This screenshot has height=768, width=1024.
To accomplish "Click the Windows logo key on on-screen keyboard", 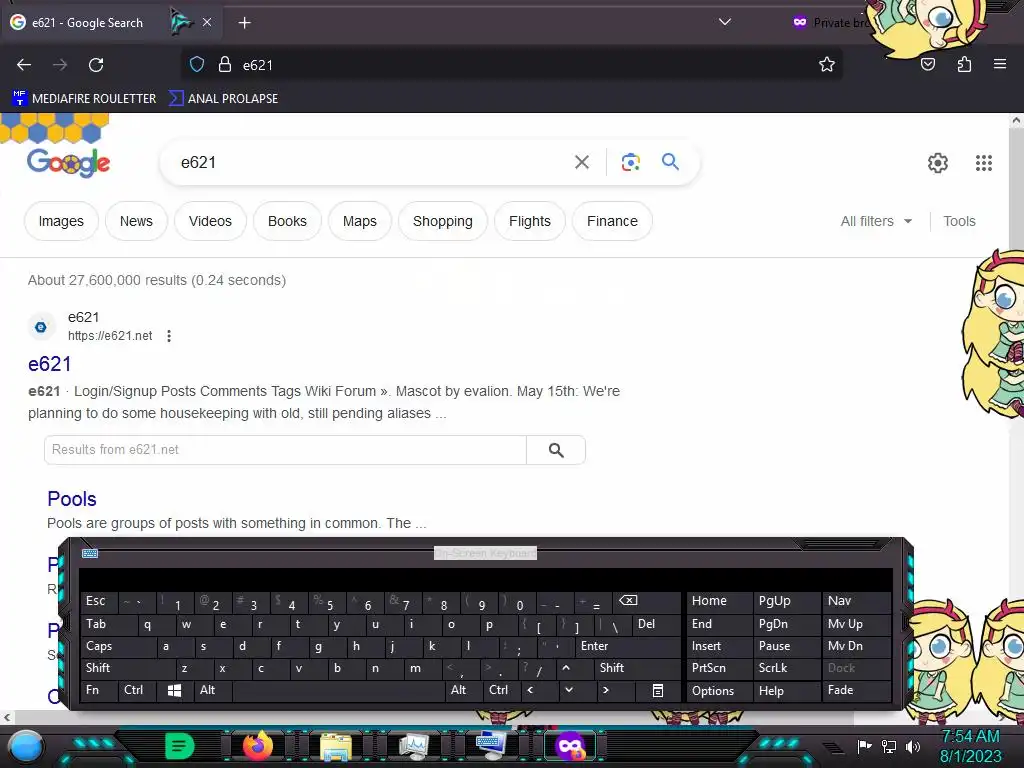I will pos(174,690).
